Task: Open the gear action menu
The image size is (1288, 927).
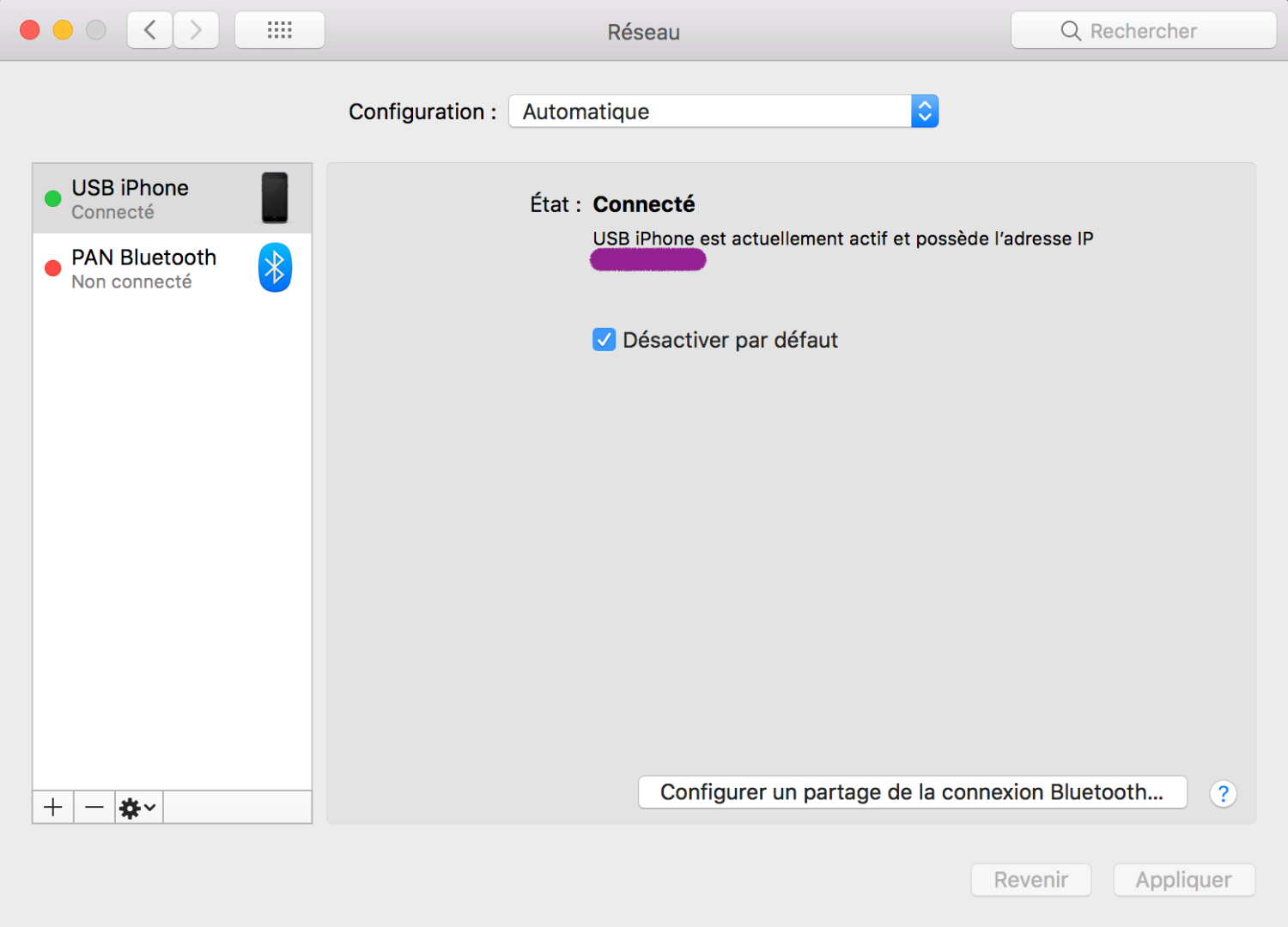Action: [137, 808]
